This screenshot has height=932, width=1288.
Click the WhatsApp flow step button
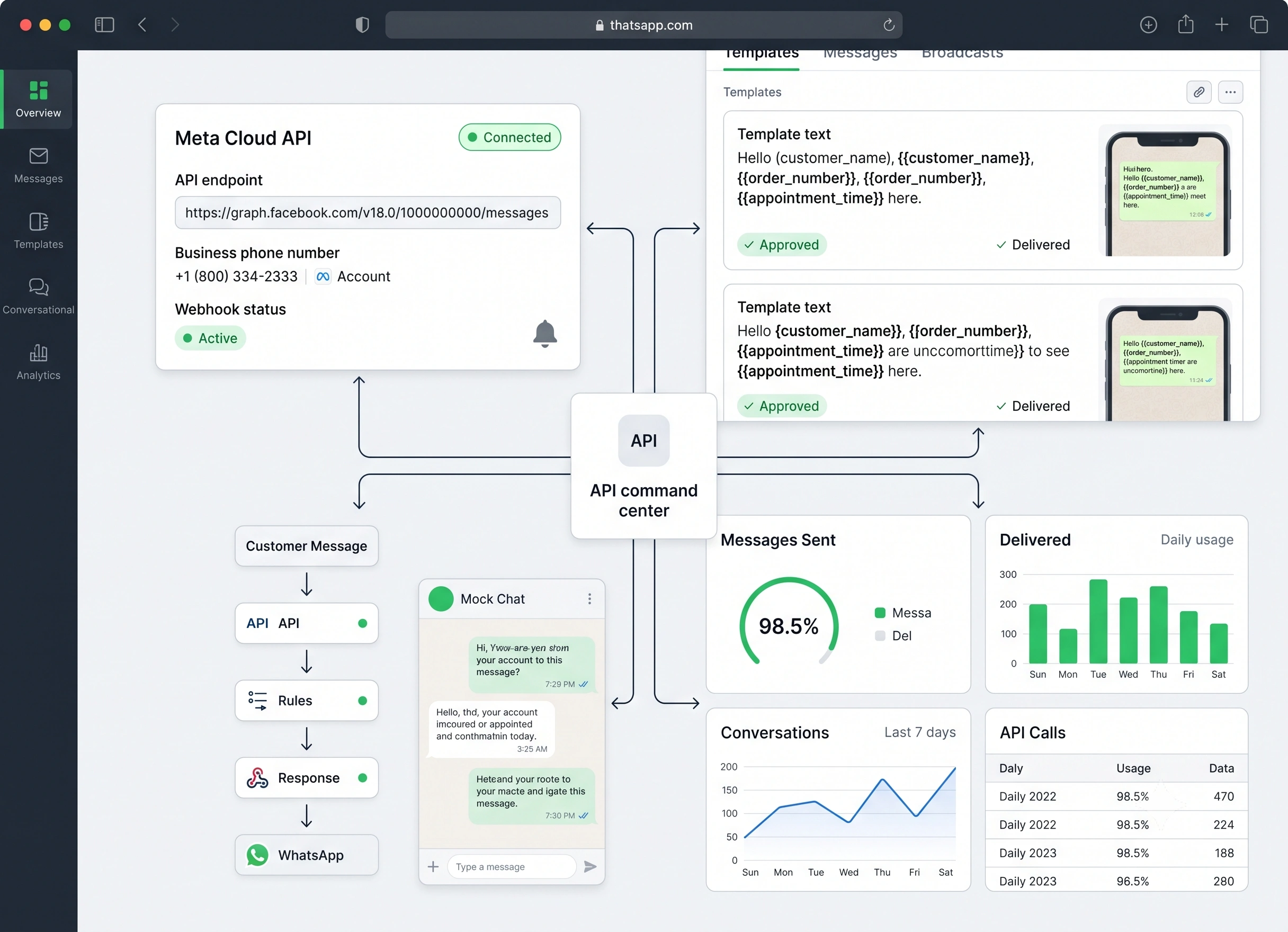[307, 855]
